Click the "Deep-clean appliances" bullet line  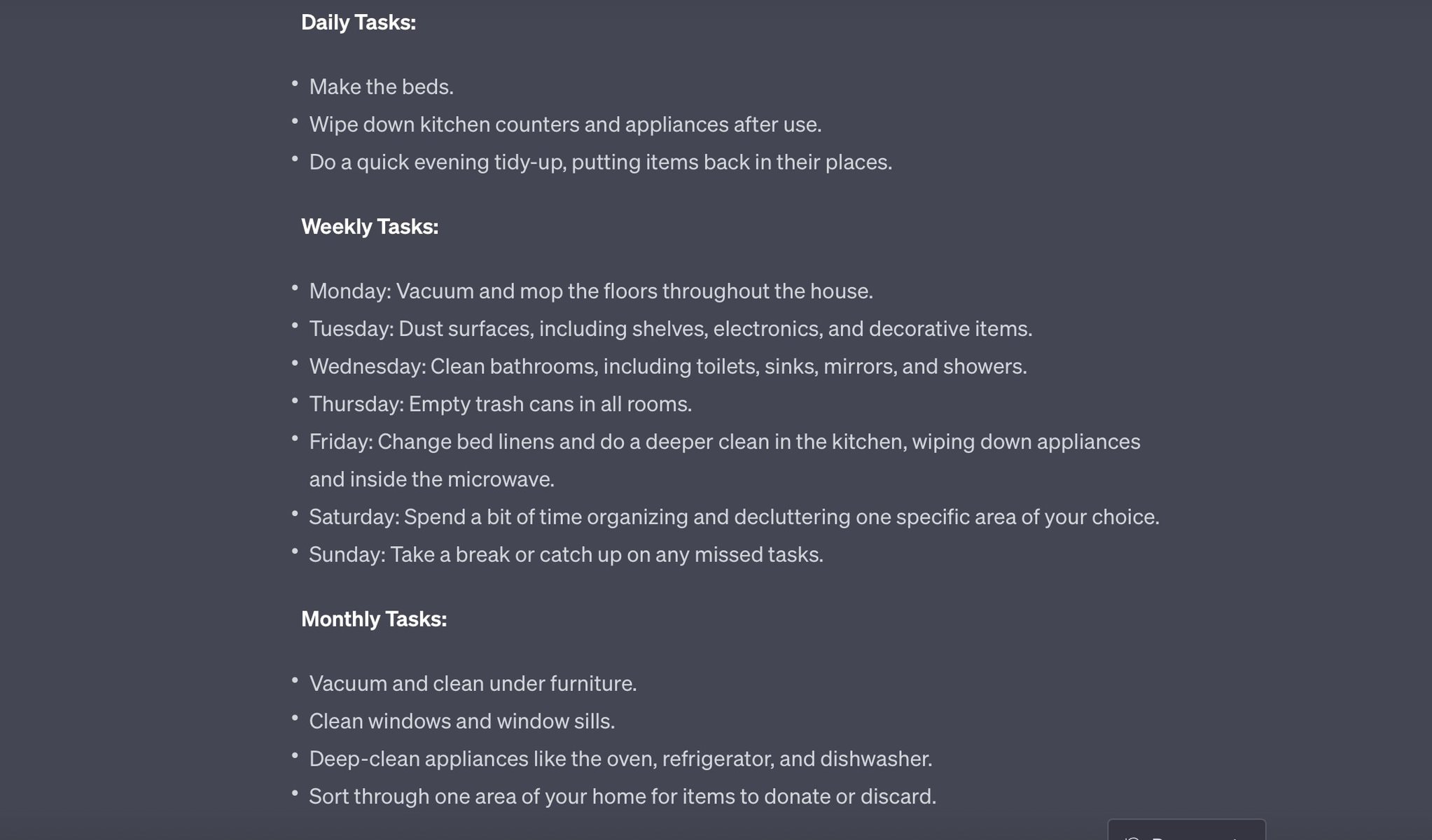click(620, 759)
